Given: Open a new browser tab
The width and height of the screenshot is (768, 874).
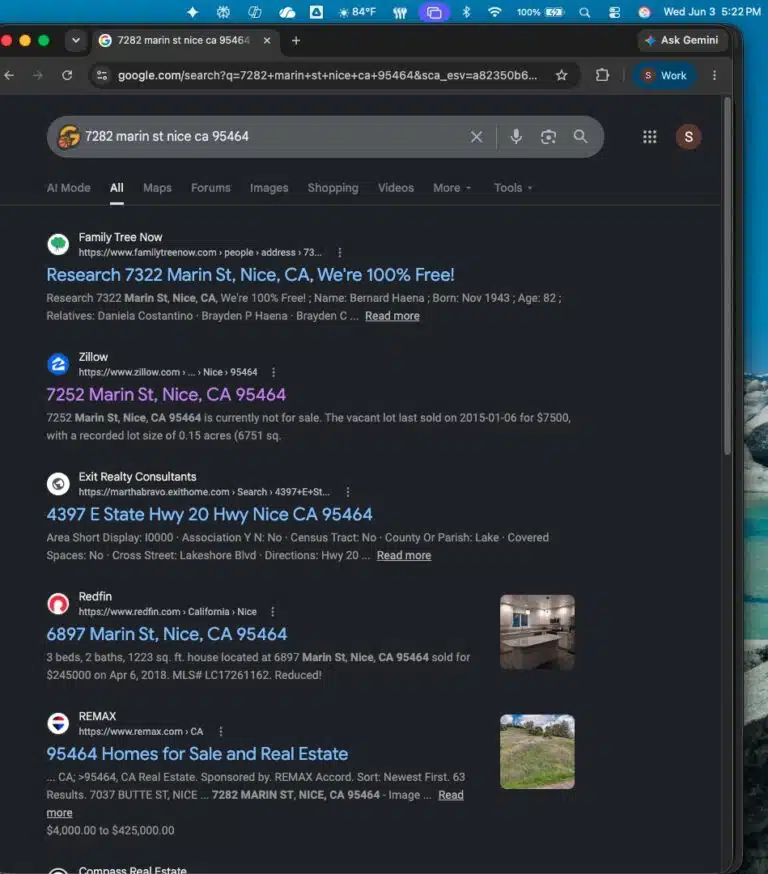Looking at the screenshot, I should coord(296,40).
